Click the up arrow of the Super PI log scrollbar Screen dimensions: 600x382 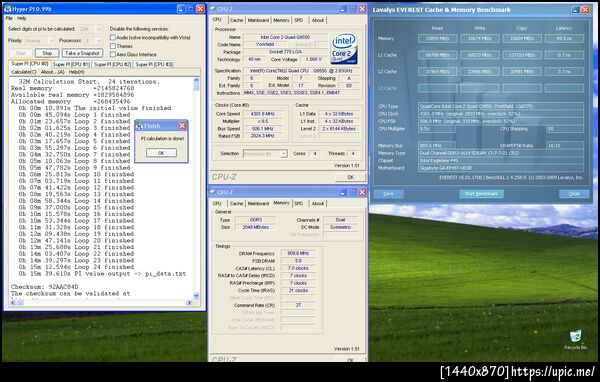(196, 81)
